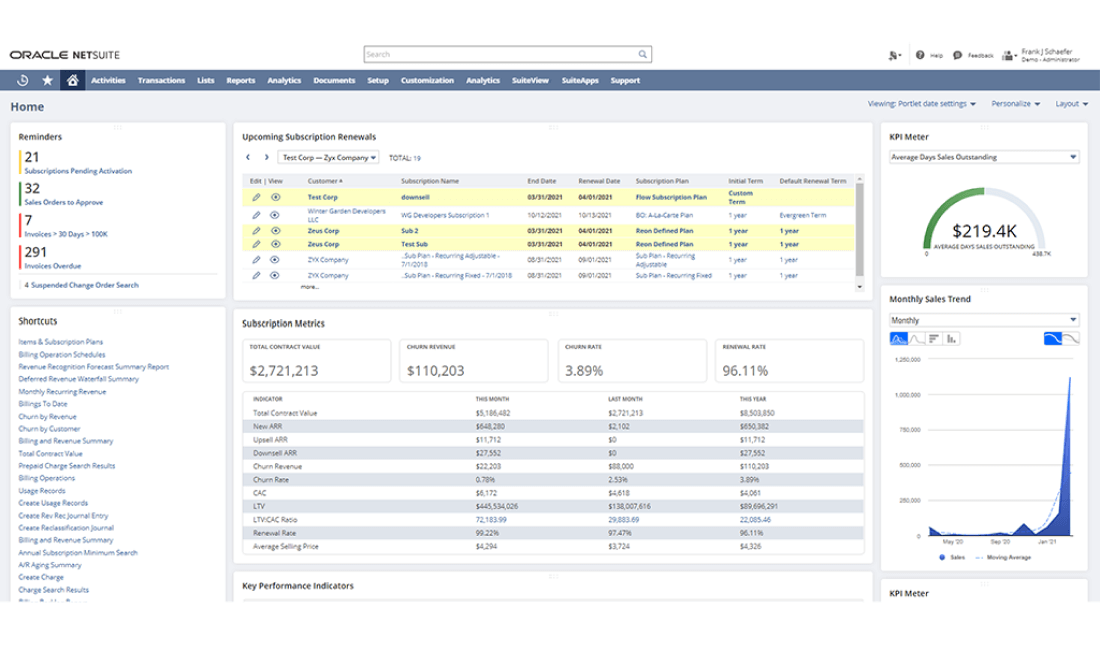Click the search magnifier icon
1100x645 pixels.
point(643,55)
